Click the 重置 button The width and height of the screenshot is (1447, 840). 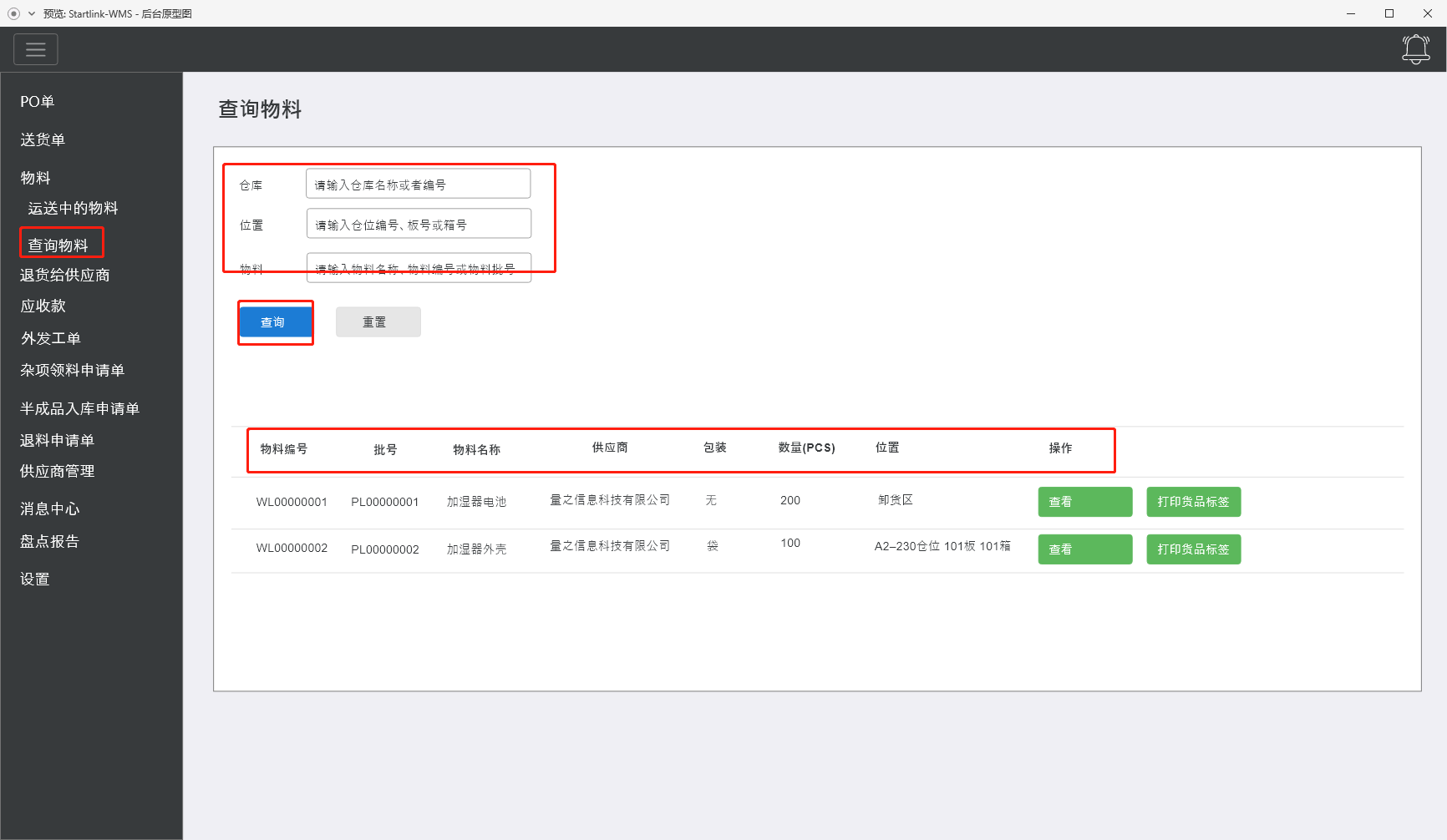pos(378,321)
